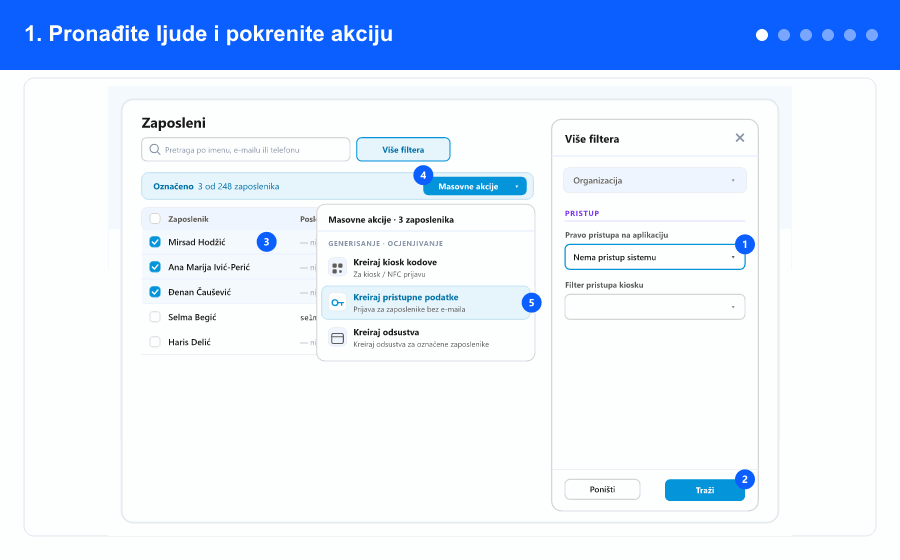The height and width of the screenshot is (560, 900).
Task: Go to the second slide dot
Action: pyautogui.click(x=783, y=35)
